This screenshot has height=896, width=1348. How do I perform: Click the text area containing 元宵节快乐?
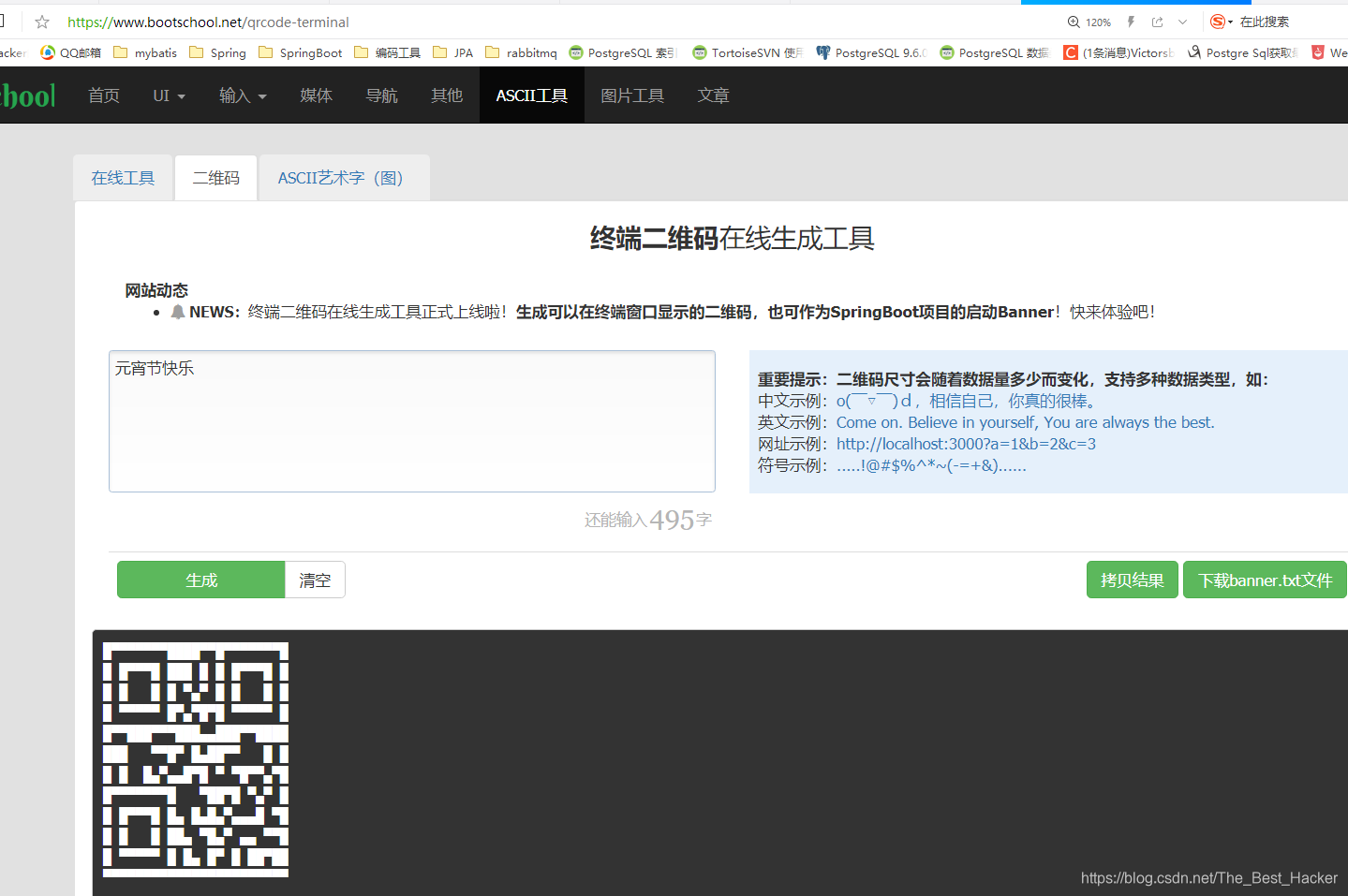pyautogui.click(x=412, y=421)
